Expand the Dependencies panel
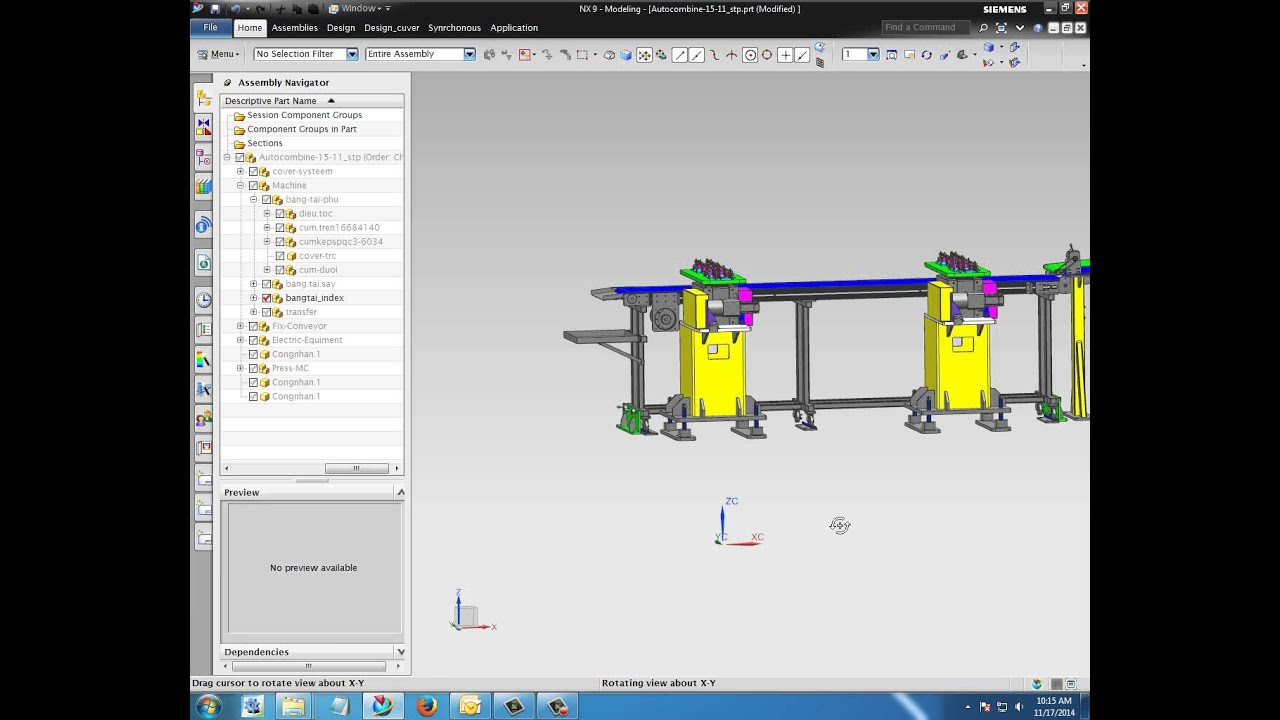Viewport: 1280px width, 720px height. tap(401, 652)
